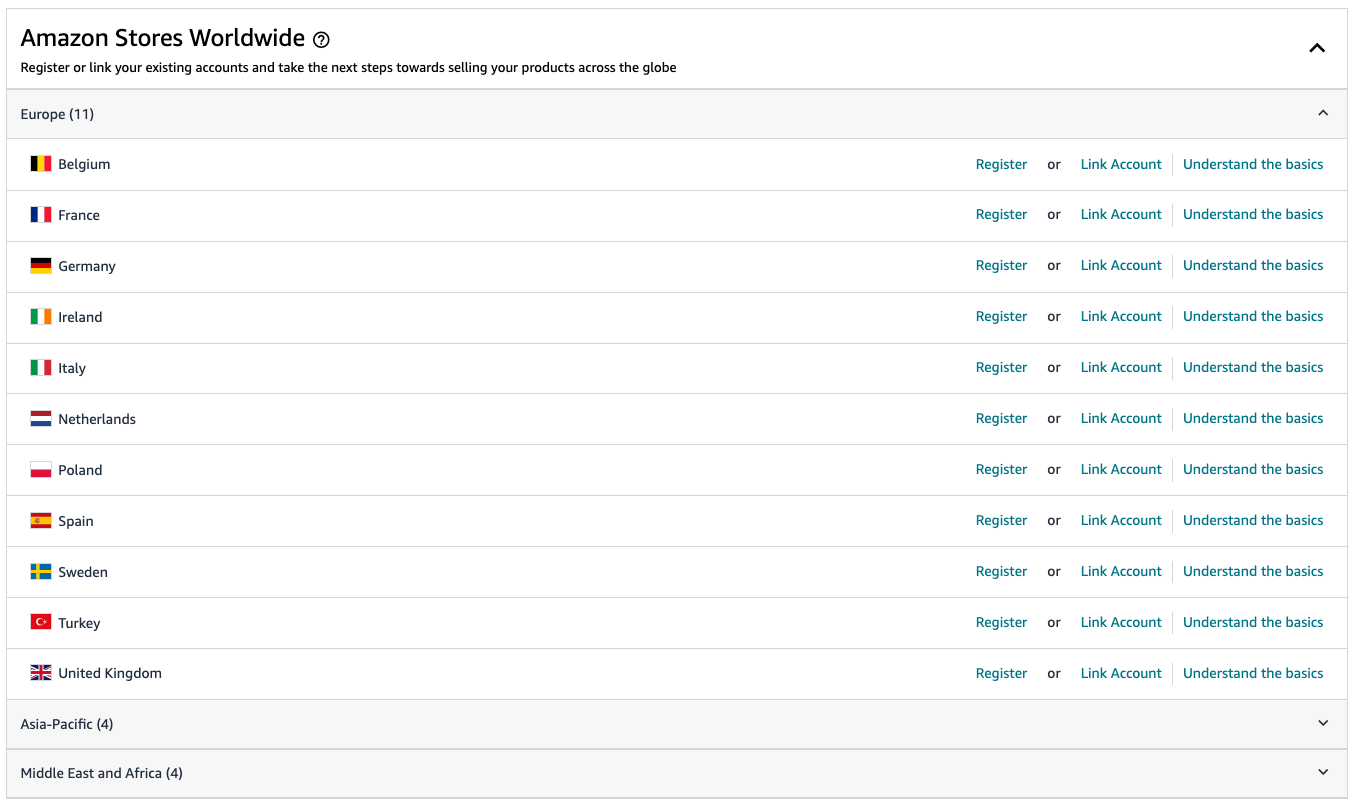
Task: Click the Poland flag icon
Action: (x=41, y=470)
